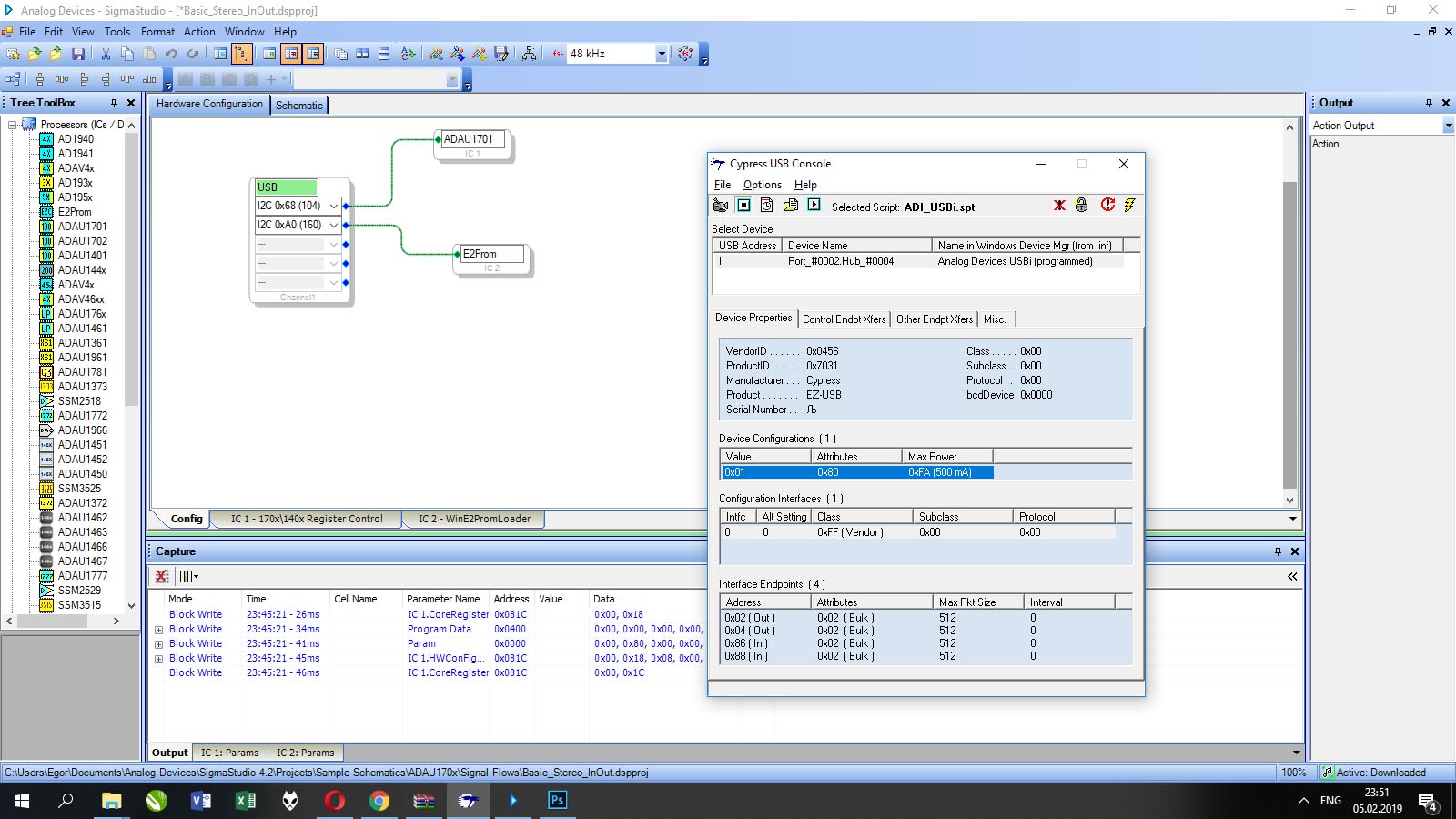
Task: Click the hardware configuration vertical scrollbar
Action: coord(1289,335)
